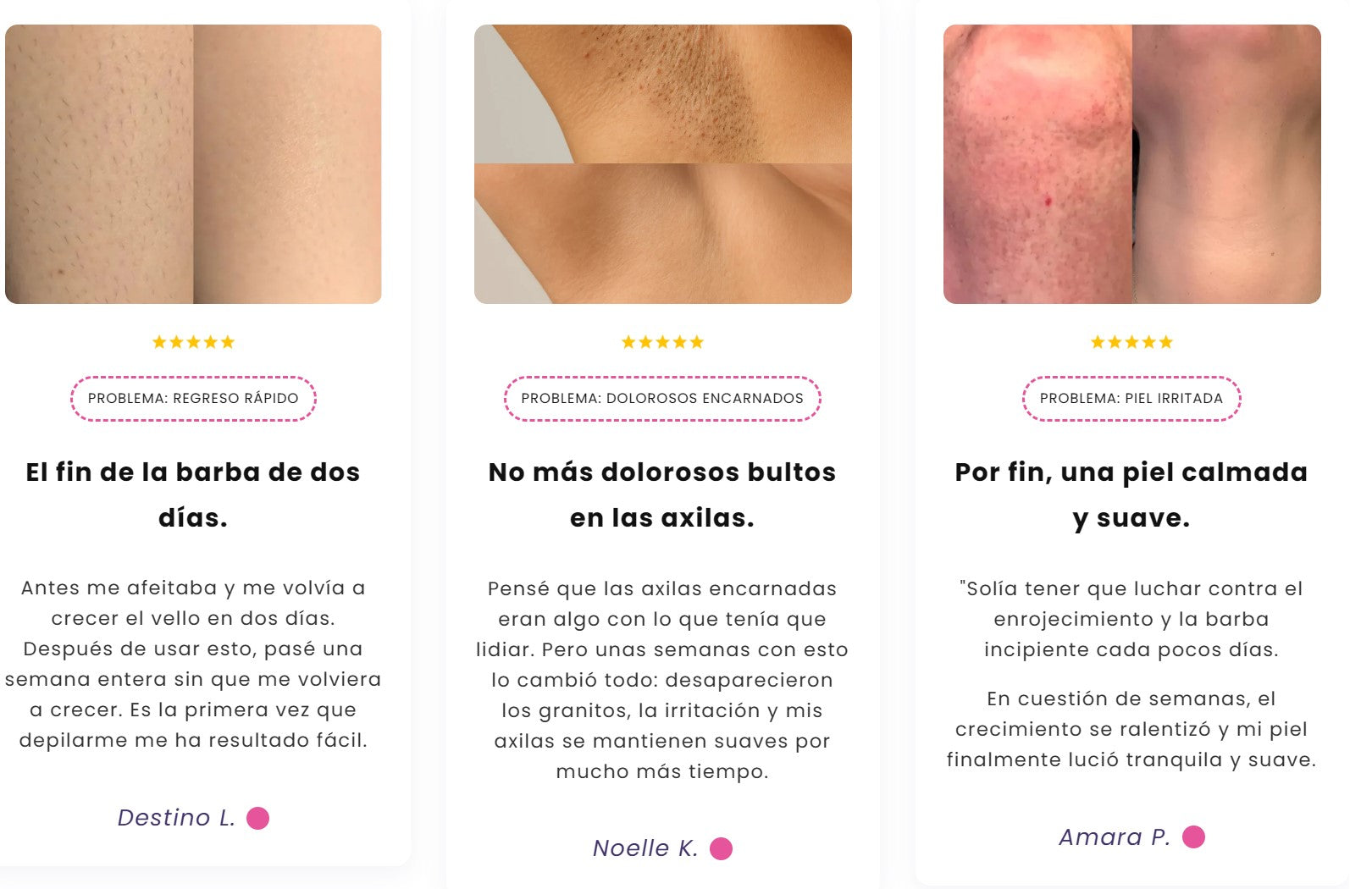Open the leg hair before-after photo
This screenshot has width=1372, height=889.
click(193, 164)
